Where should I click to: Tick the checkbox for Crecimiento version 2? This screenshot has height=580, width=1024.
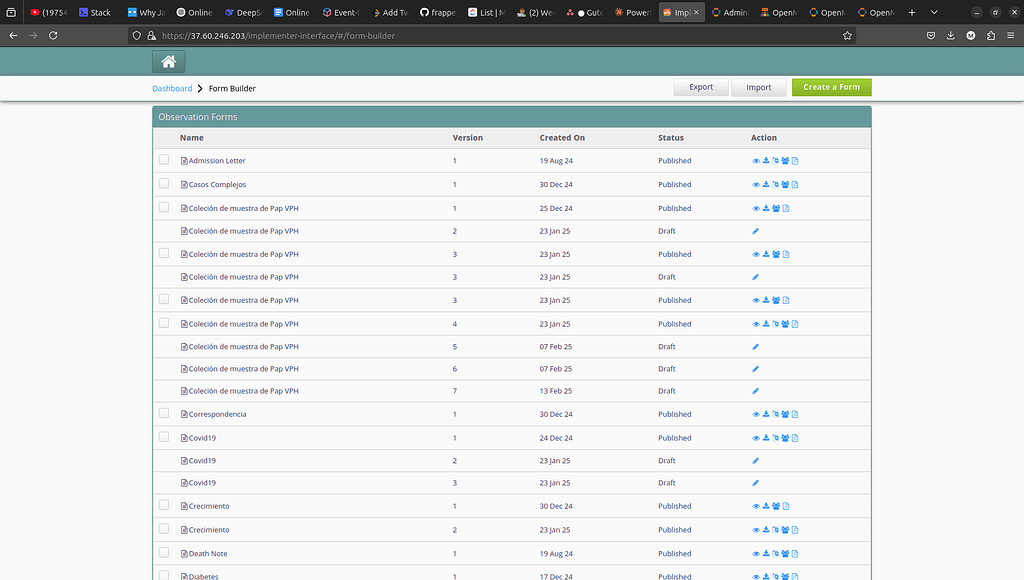pos(164,529)
